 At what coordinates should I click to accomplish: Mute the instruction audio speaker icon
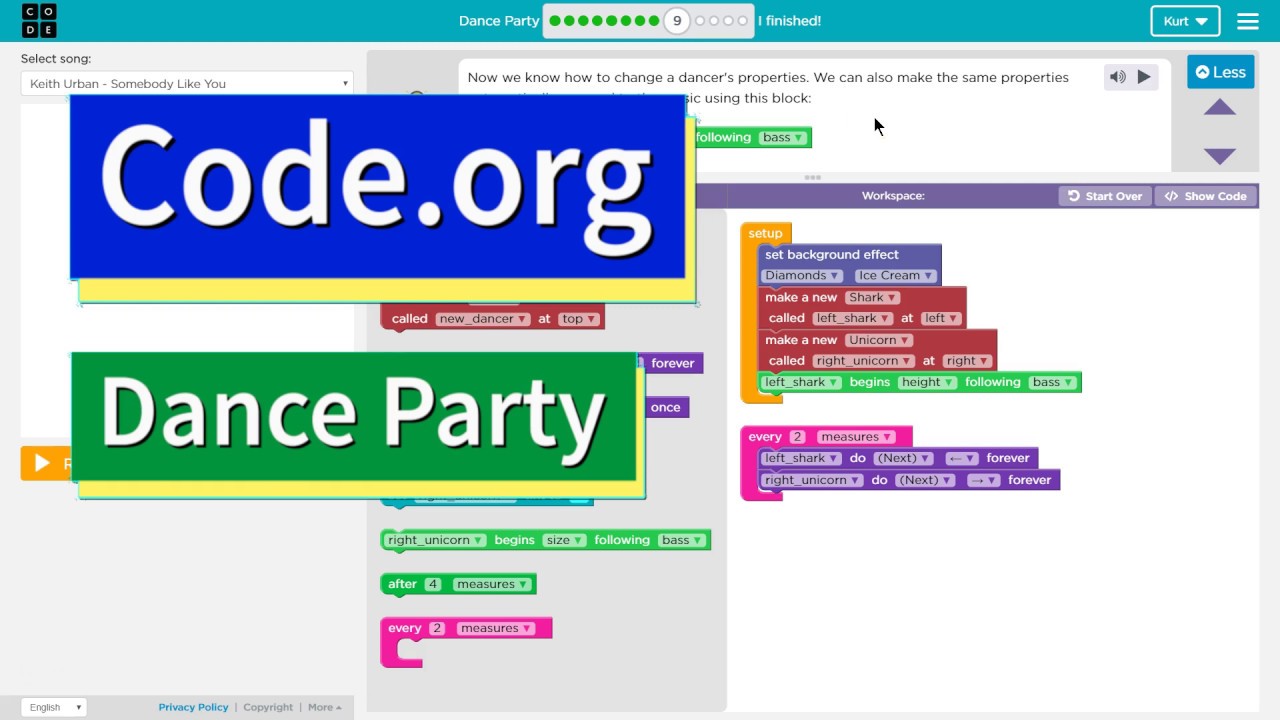click(1118, 77)
